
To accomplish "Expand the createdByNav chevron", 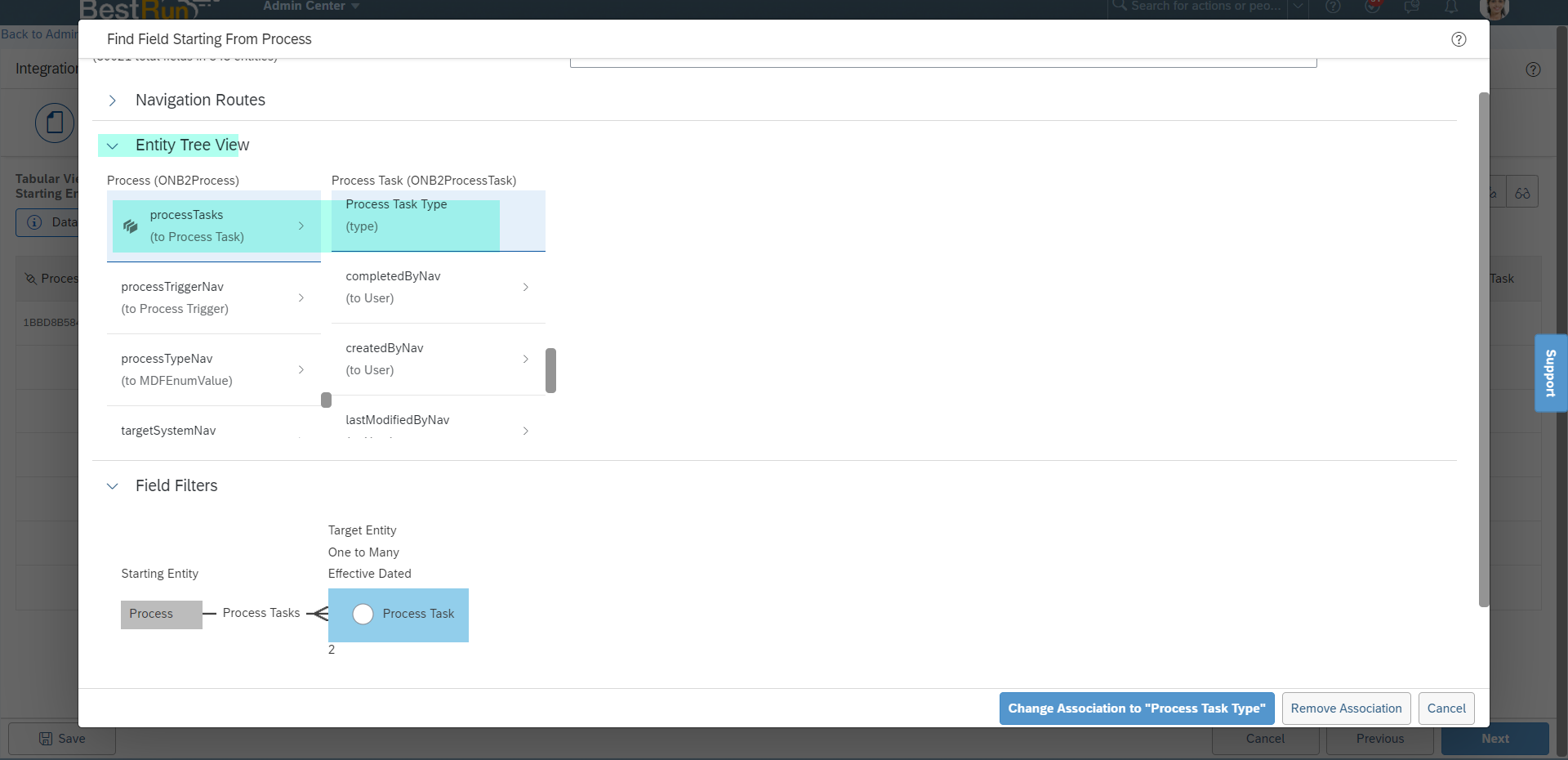I will point(526,359).
